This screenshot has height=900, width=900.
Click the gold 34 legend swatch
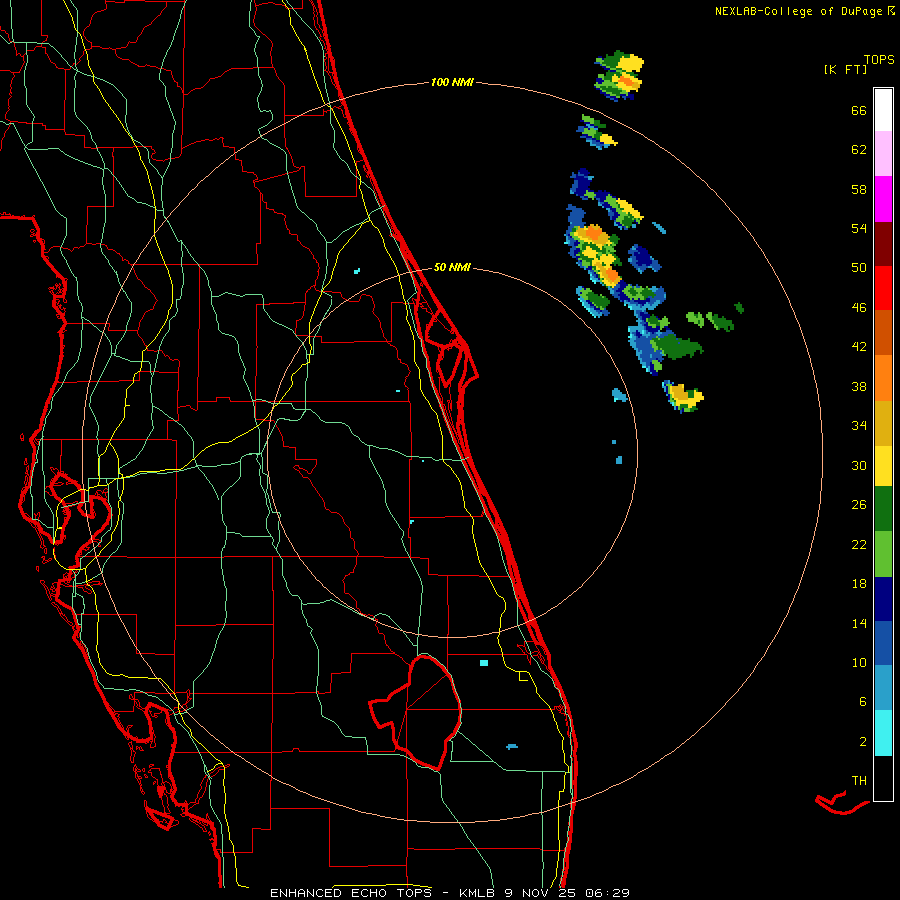[x=883, y=424]
